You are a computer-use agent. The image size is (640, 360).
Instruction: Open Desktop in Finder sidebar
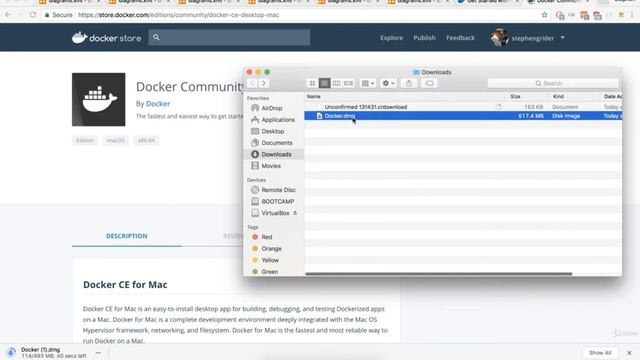click(273, 131)
